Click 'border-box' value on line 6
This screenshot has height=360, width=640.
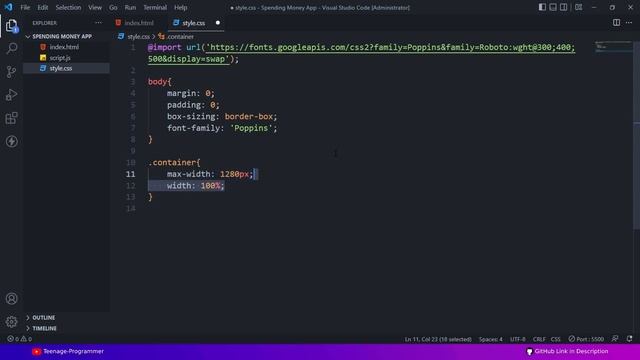pos(249,116)
